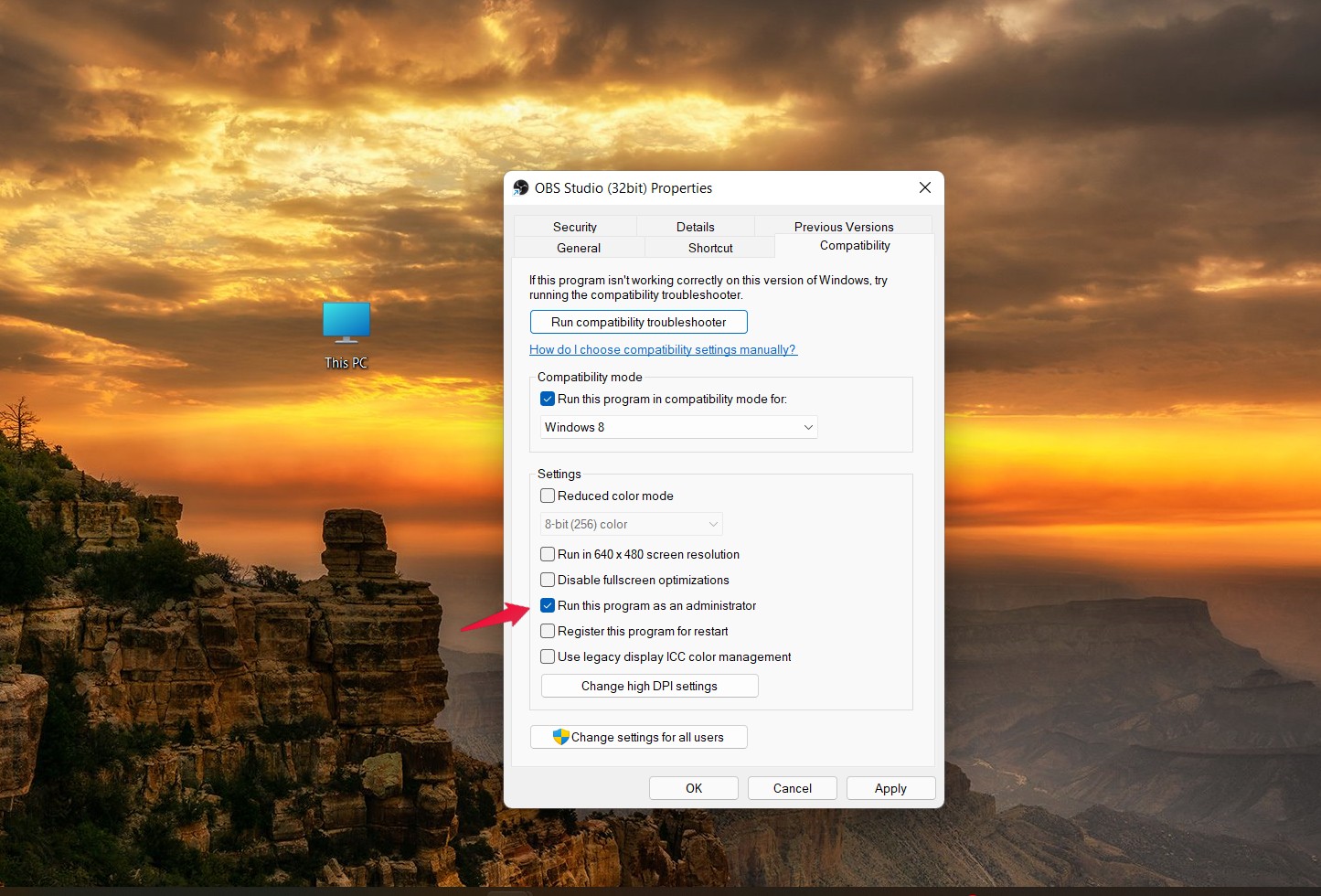
Task: Select the Compatibility tab
Action: (x=855, y=245)
